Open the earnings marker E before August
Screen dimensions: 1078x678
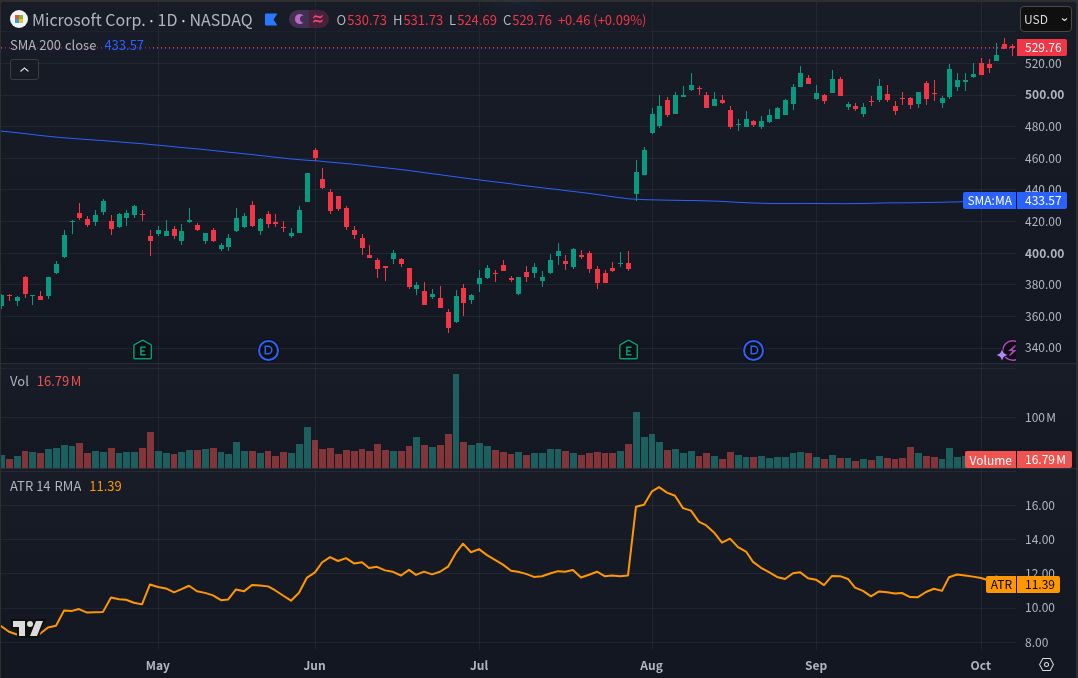[x=628, y=351]
